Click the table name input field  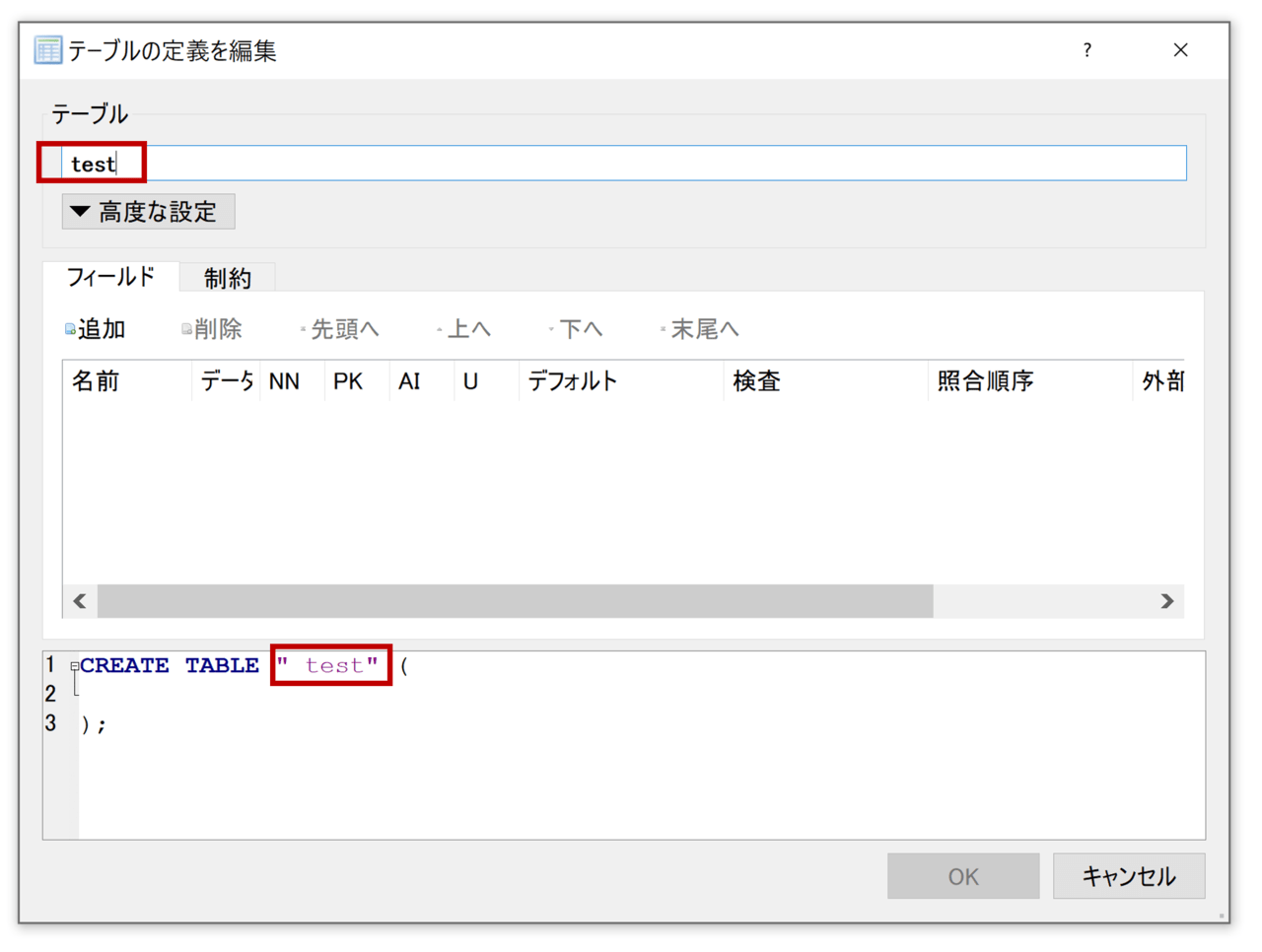click(624, 164)
